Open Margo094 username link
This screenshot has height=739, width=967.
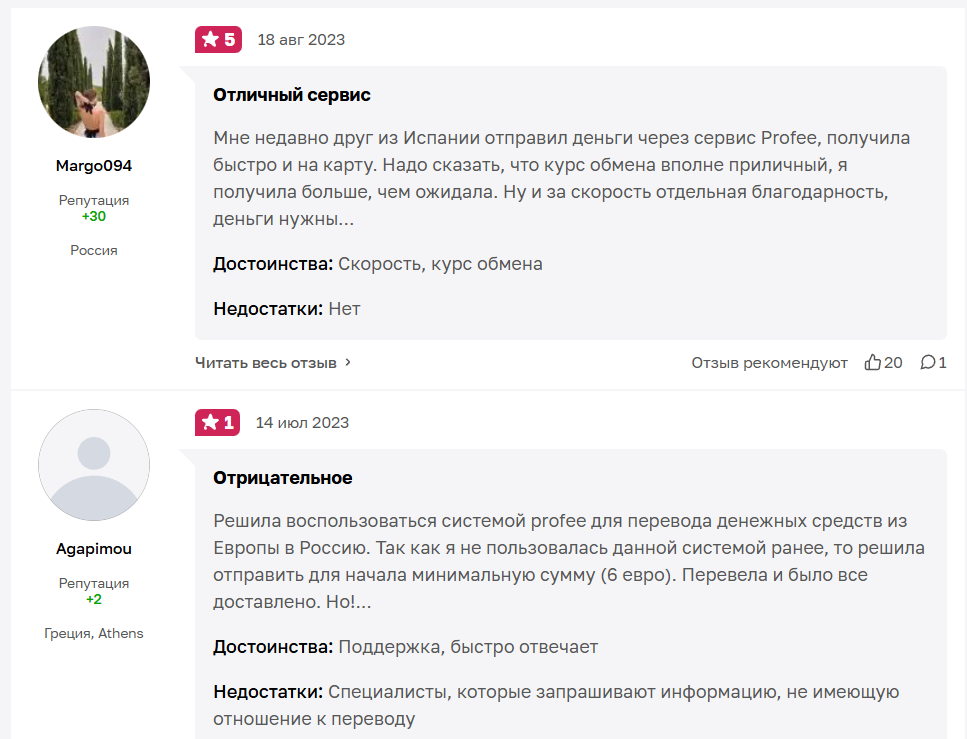click(94, 166)
